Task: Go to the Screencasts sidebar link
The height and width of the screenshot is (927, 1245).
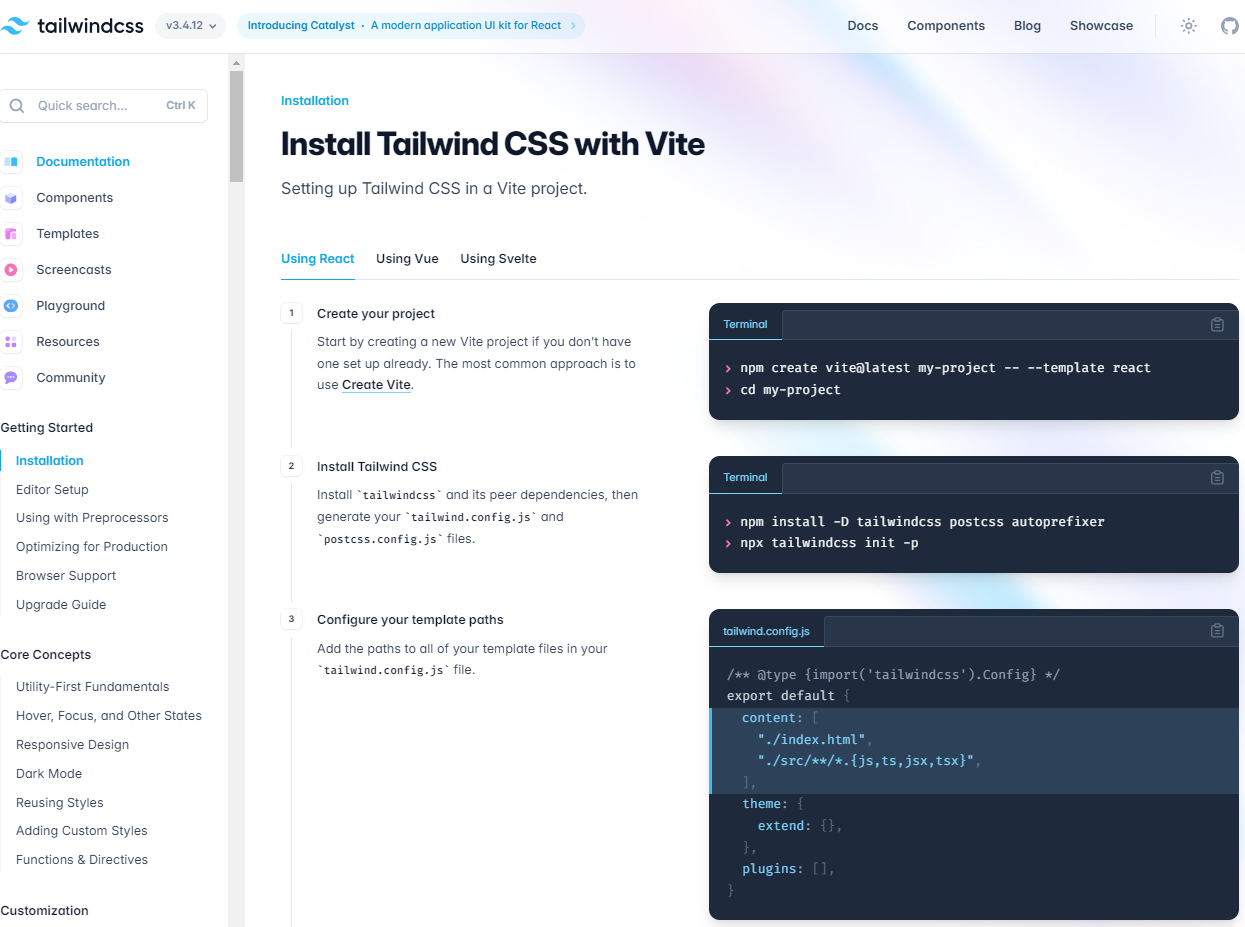Action: coord(73,270)
